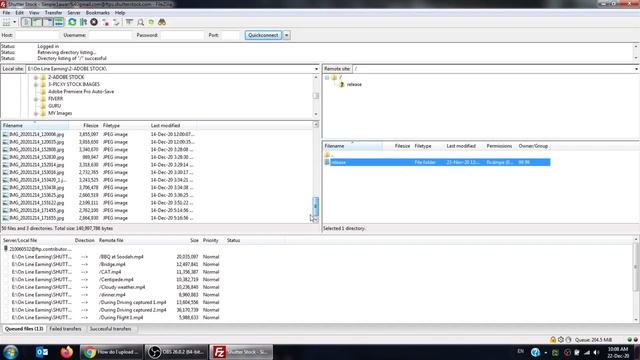Sort local files by Filesize column

[x=84, y=125]
